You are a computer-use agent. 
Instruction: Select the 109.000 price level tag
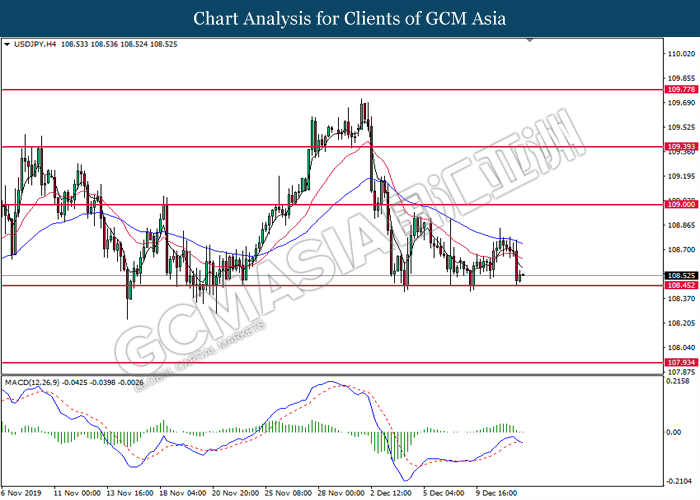tap(681, 204)
